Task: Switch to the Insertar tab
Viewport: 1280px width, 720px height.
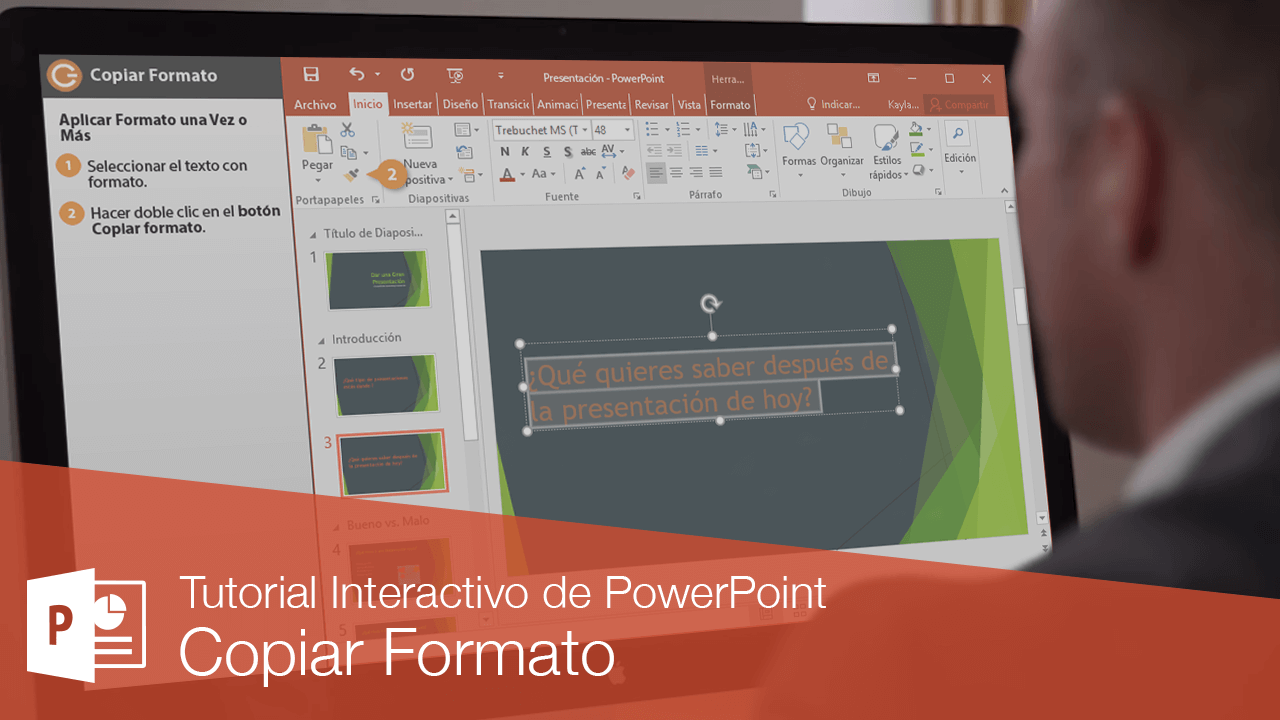Action: click(x=412, y=104)
